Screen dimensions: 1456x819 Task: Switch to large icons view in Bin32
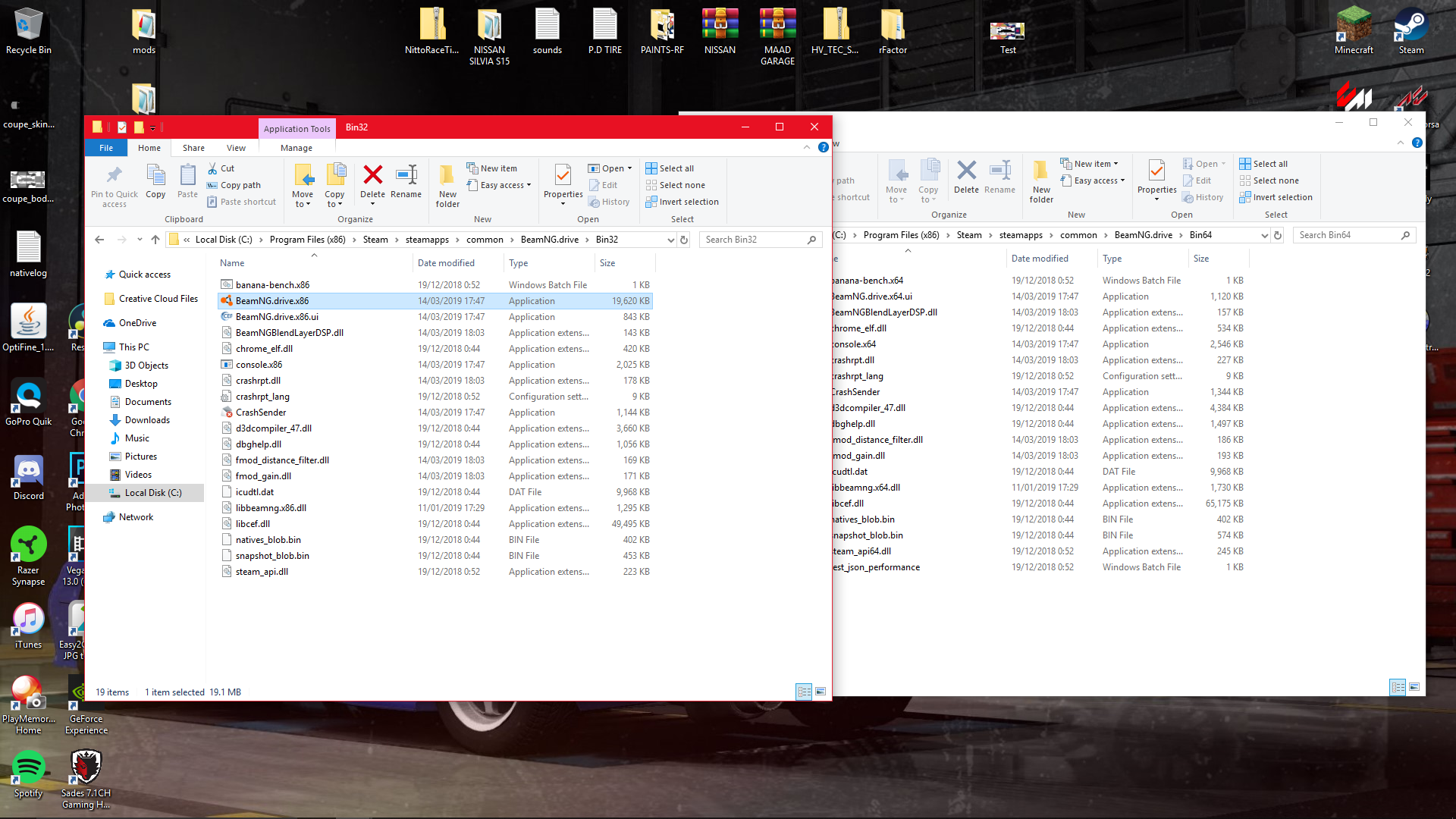coord(821,692)
